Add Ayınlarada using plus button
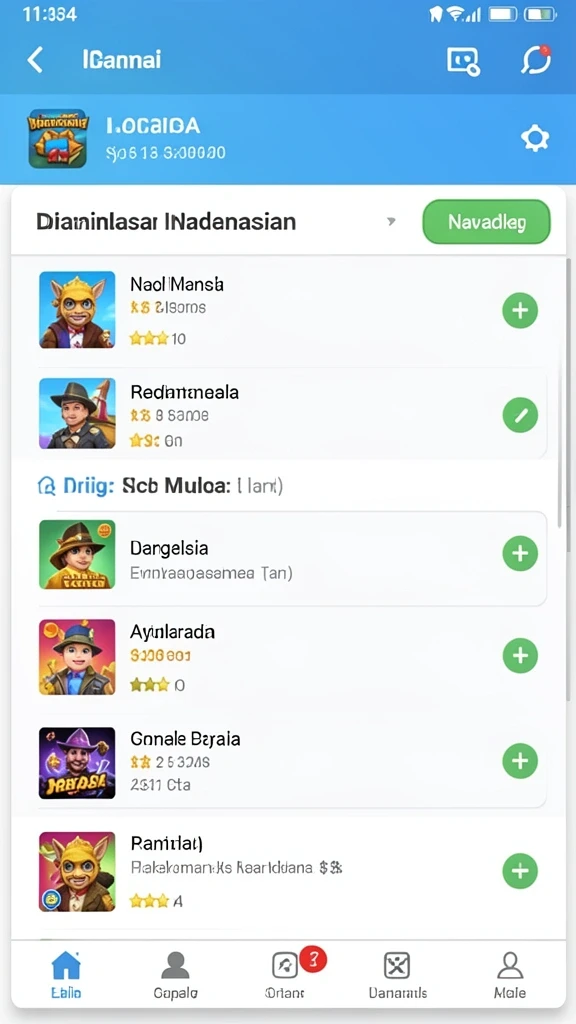The height and width of the screenshot is (1024, 576). tap(520, 656)
